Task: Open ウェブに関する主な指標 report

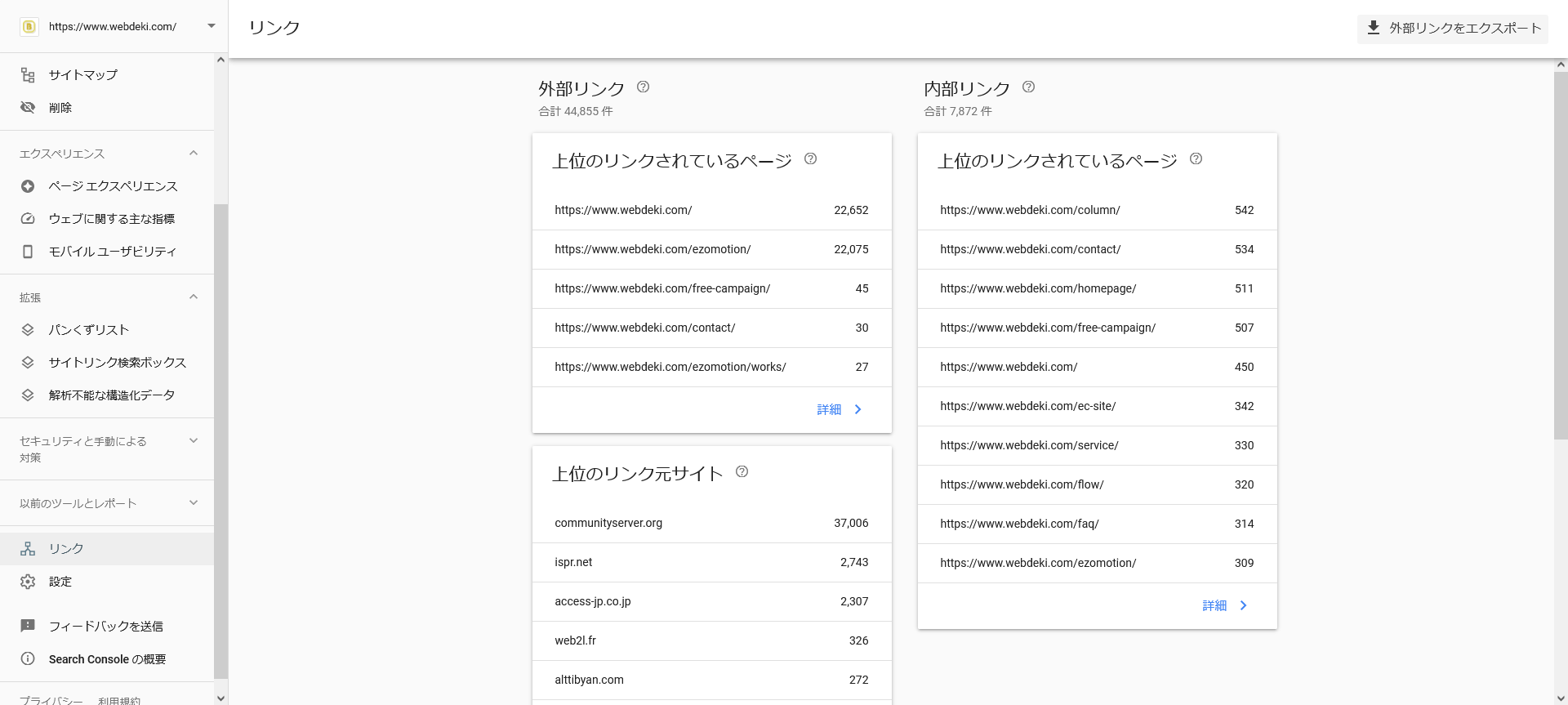Action: click(107, 219)
